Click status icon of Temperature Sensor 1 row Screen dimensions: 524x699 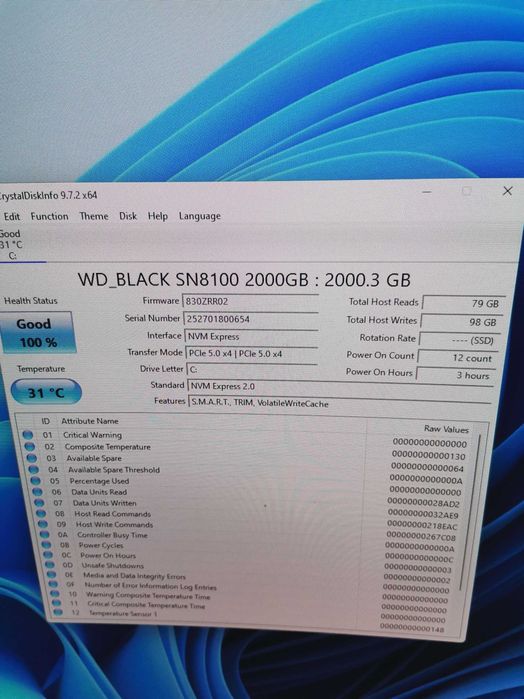click(x=58, y=613)
